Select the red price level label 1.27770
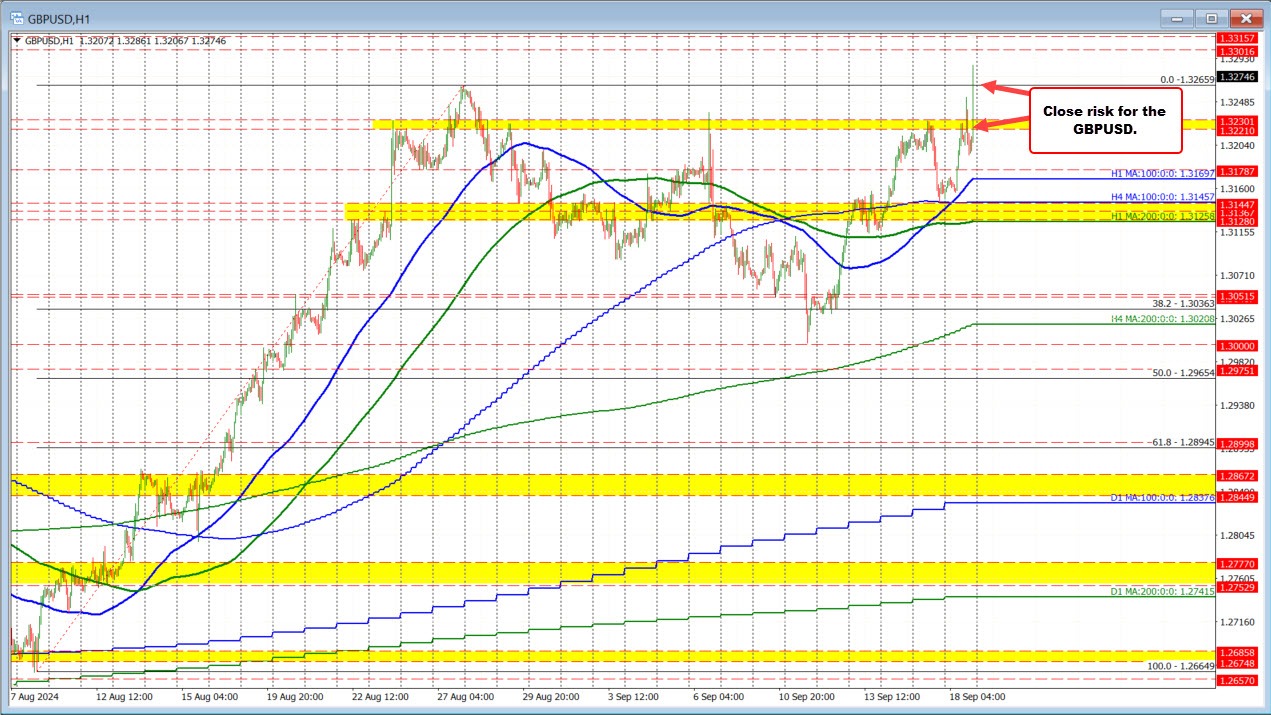Screen dimensions: 1271x715 coord(1236,564)
